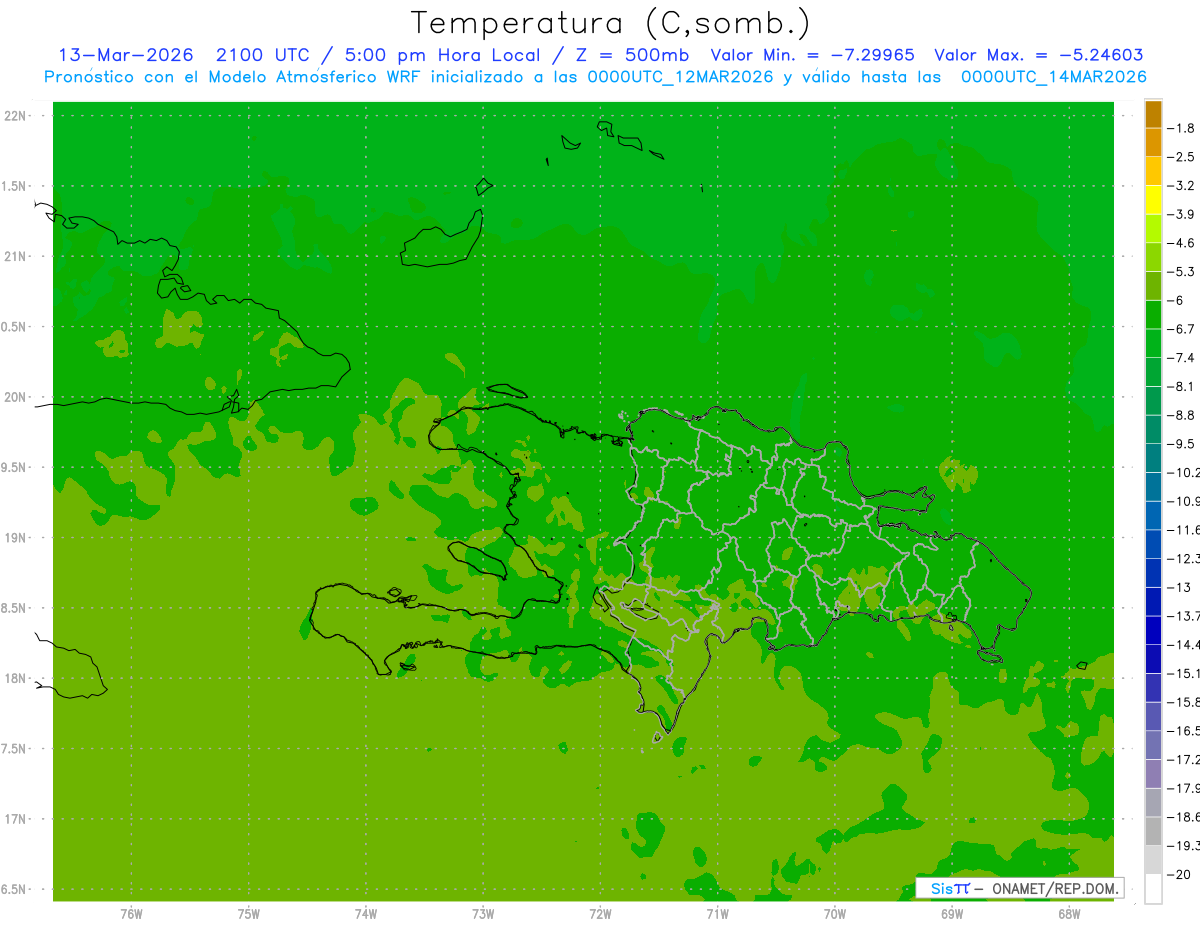Click the "-8.8" color scale value
The height and width of the screenshot is (927, 1200).
1181,415
